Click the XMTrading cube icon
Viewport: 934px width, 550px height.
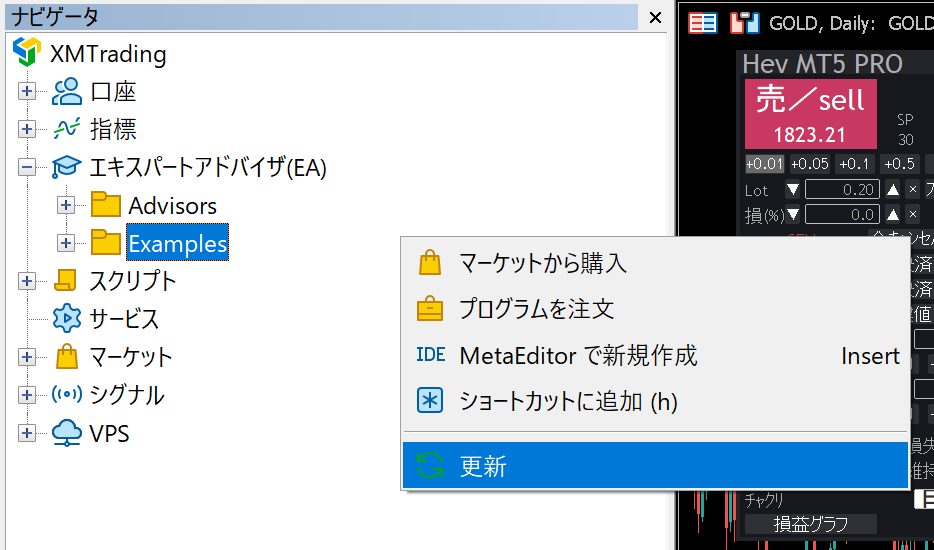pyautogui.click(x=27, y=52)
